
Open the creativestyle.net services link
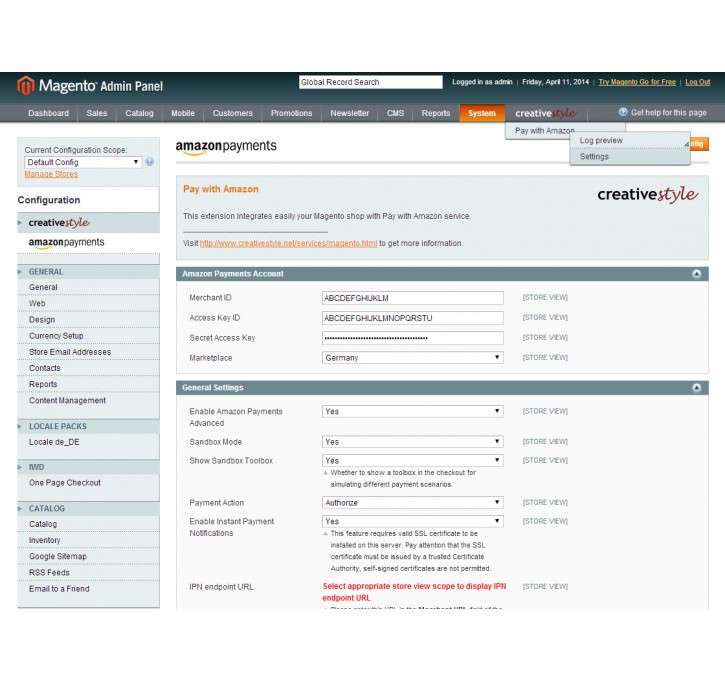288,243
